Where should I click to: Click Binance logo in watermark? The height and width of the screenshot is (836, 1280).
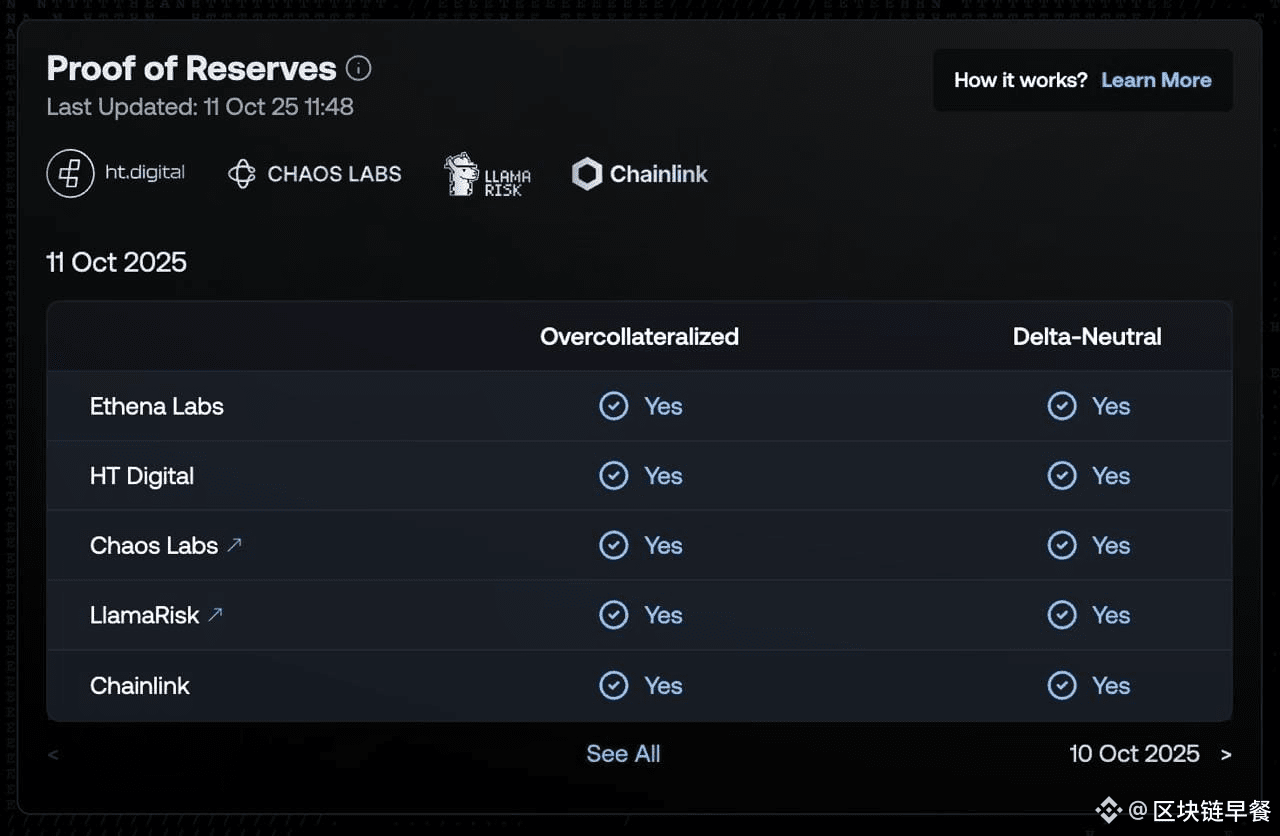[x=1108, y=809]
